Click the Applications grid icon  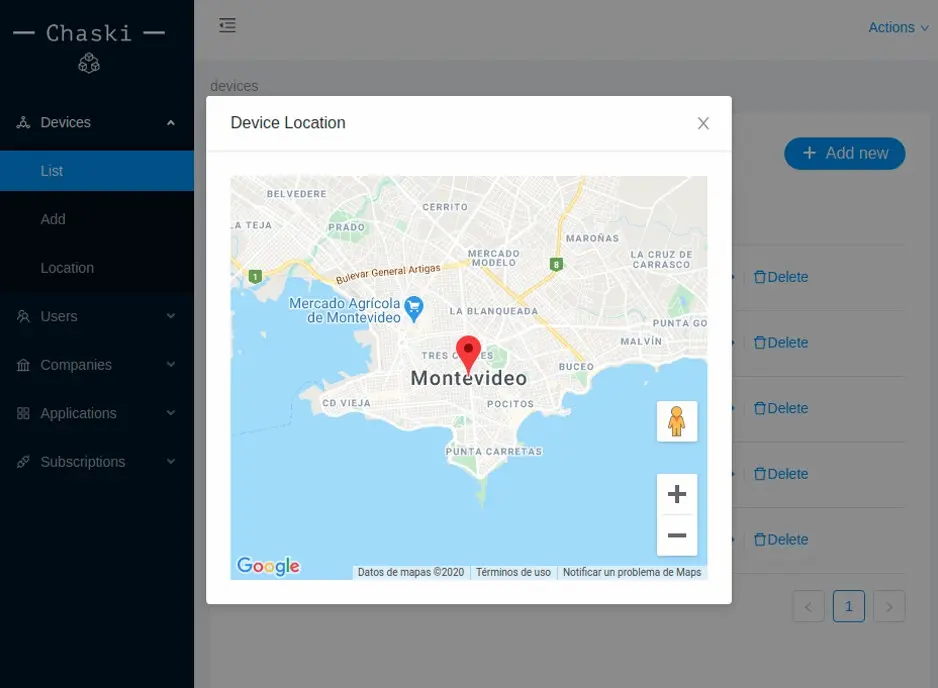22,412
